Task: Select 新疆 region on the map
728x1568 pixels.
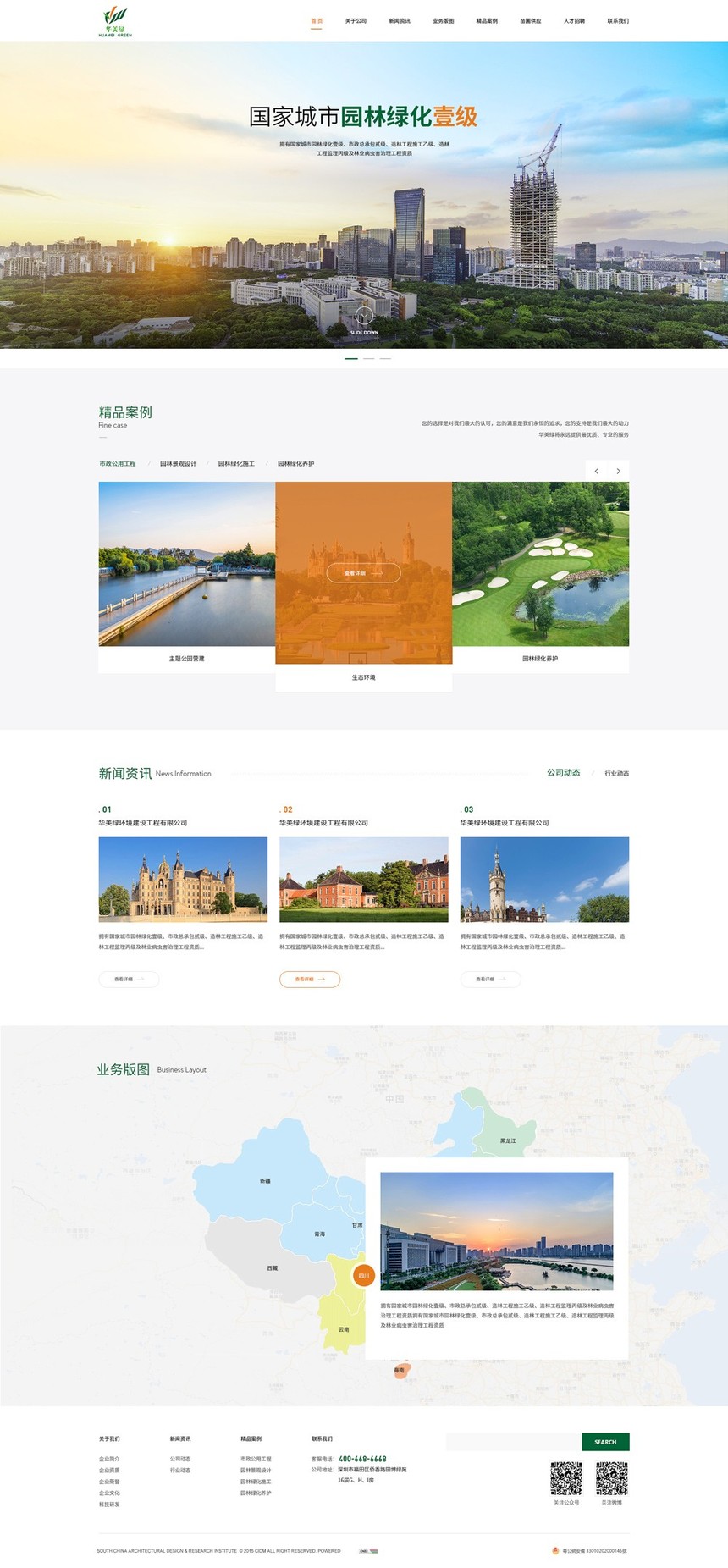Action: click(264, 1180)
